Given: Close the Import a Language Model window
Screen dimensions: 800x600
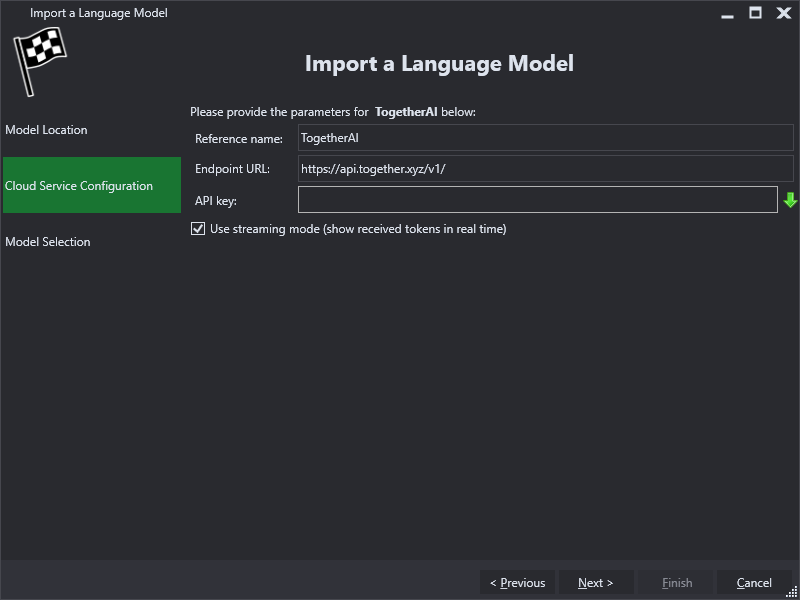Looking at the screenshot, I should 784,13.
